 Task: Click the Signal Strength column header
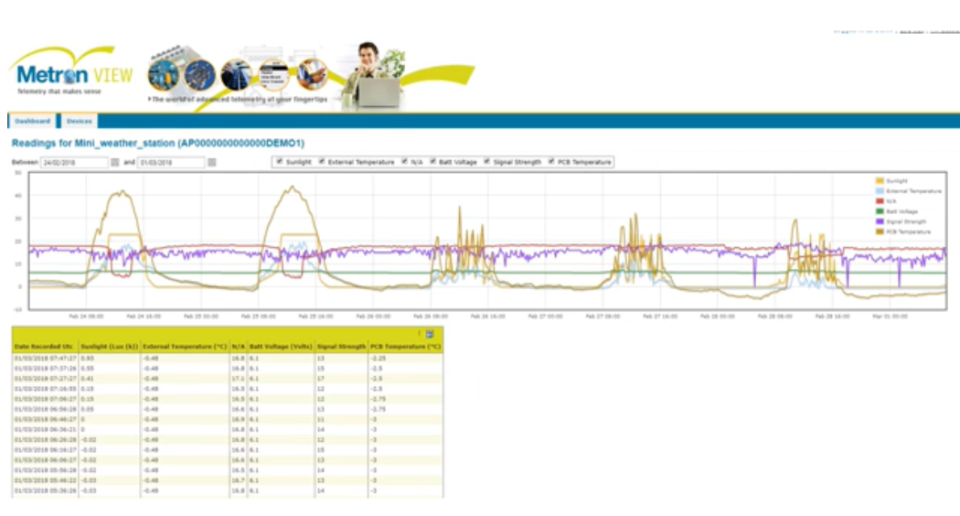pyautogui.click(x=341, y=346)
